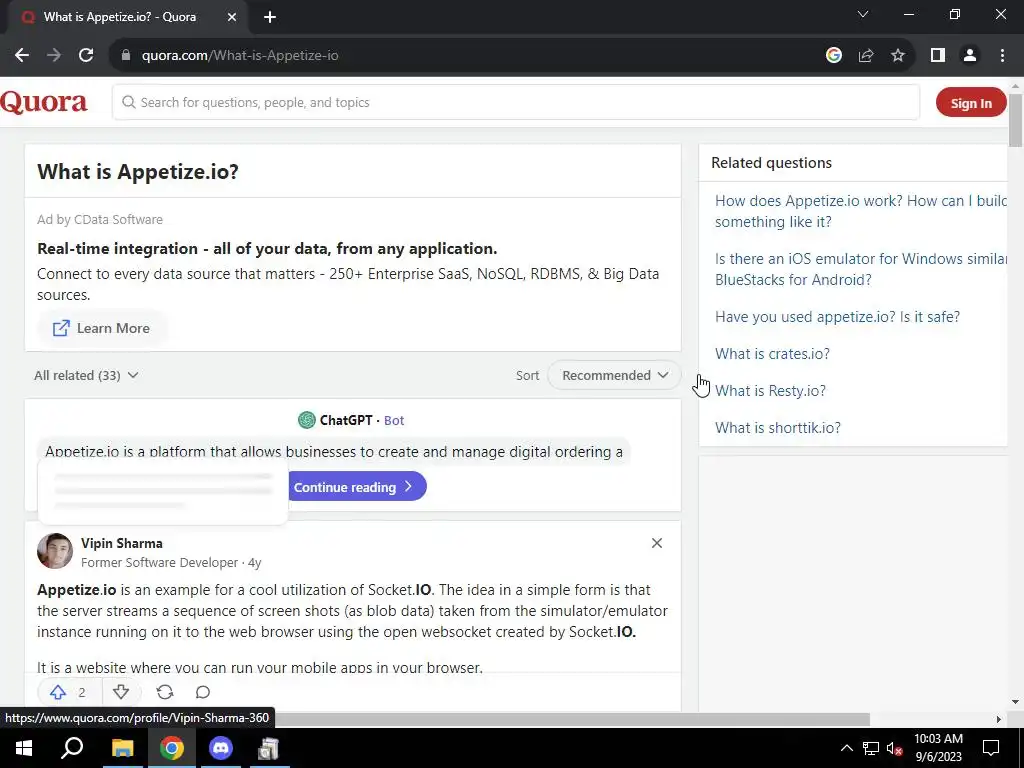
Task: Open the Chrome three-dot menu
Action: [x=1002, y=56]
